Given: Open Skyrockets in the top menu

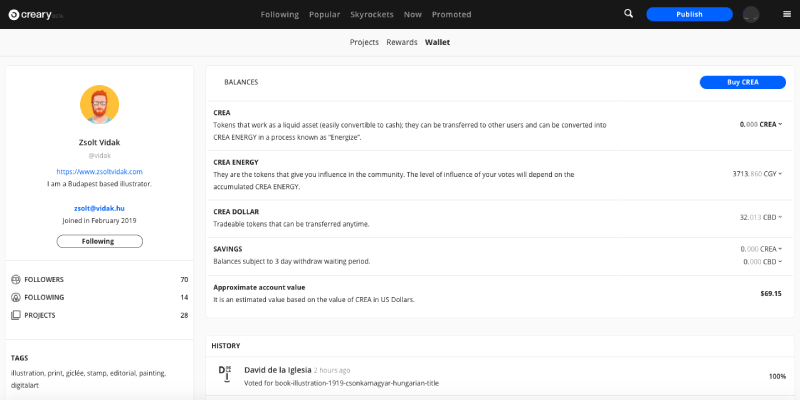Looking at the screenshot, I should [x=371, y=14].
